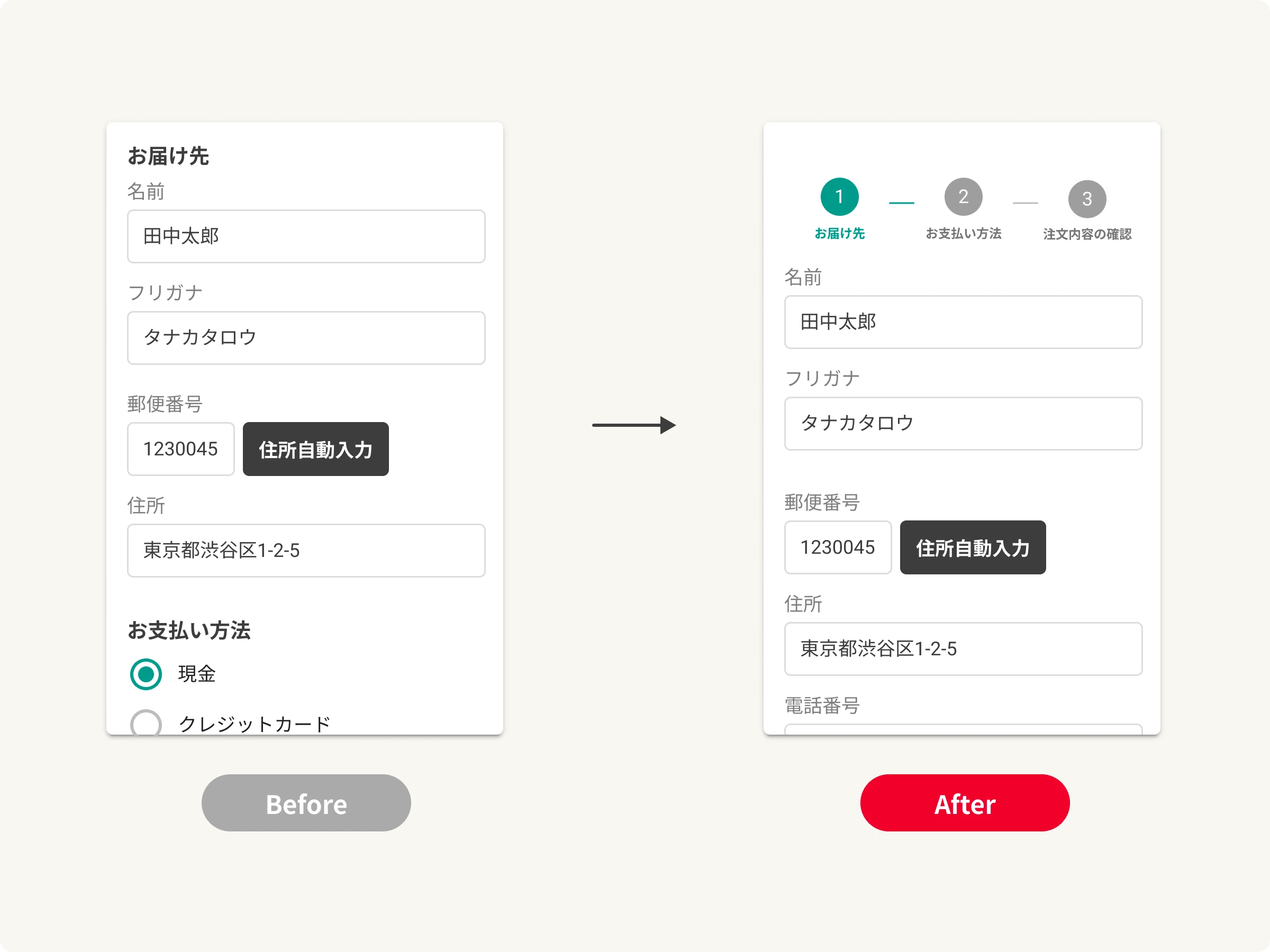Click the red After pill button
This screenshot has height=952, width=1270.
point(965,803)
